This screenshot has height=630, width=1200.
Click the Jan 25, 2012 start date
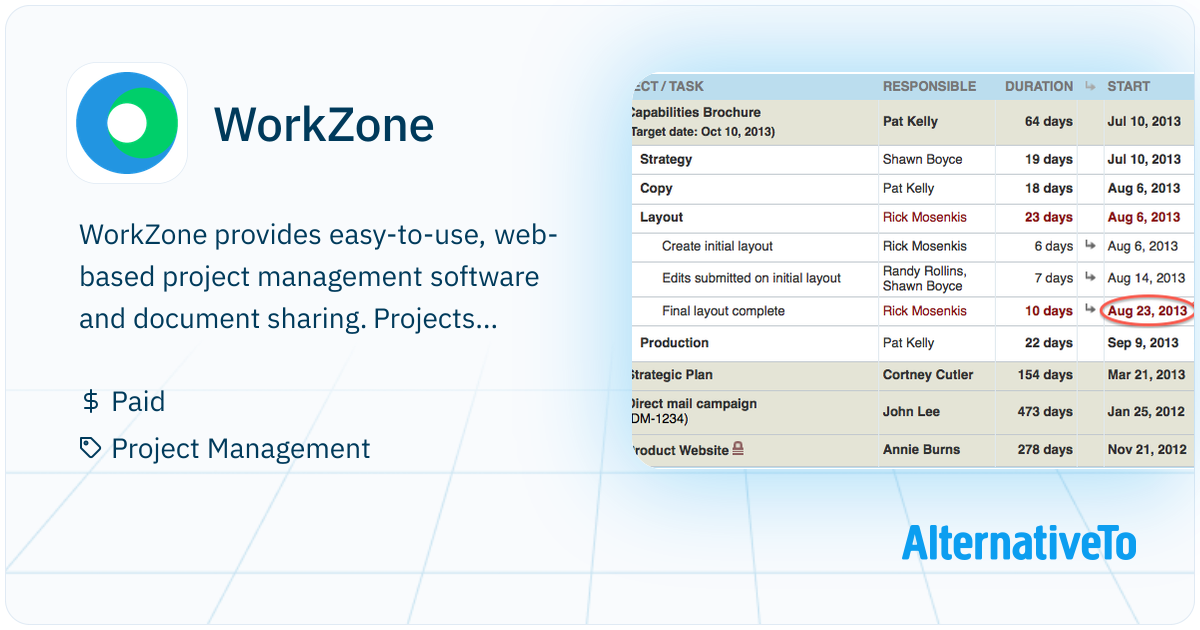coord(1146,412)
